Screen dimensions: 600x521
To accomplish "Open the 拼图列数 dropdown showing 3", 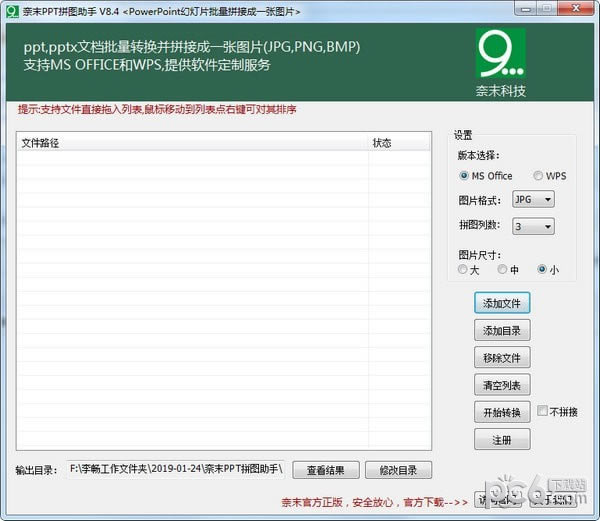I will [533, 226].
